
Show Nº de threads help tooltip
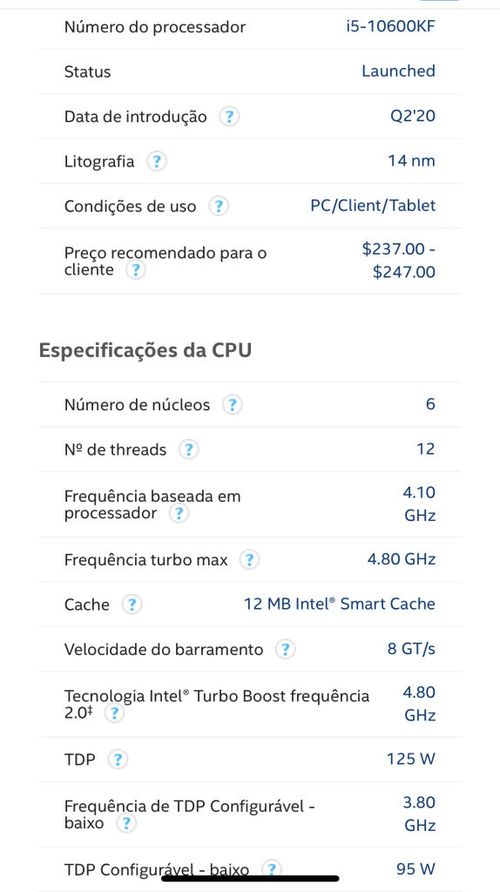tap(188, 450)
